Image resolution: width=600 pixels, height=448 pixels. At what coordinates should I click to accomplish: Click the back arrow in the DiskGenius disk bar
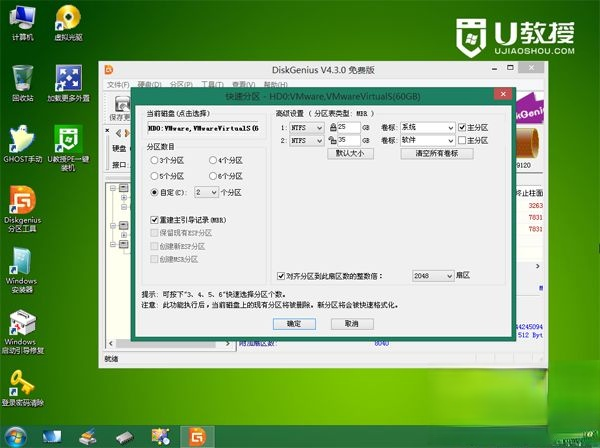pyautogui.click(x=118, y=133)
